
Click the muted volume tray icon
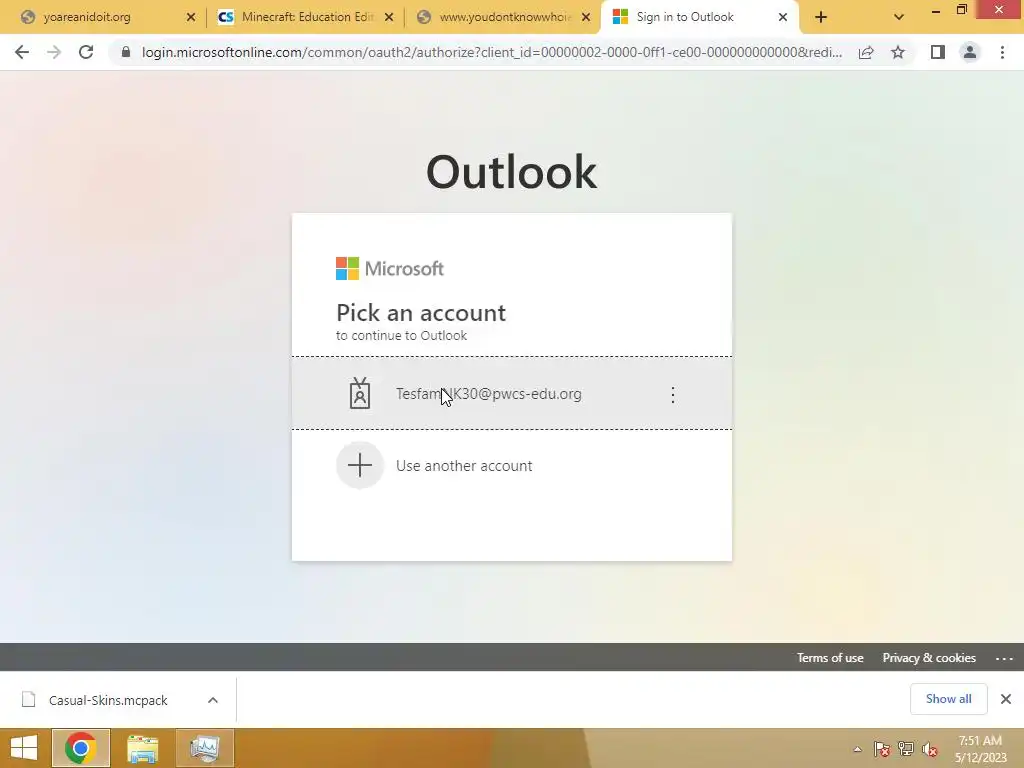click(930, 749)
